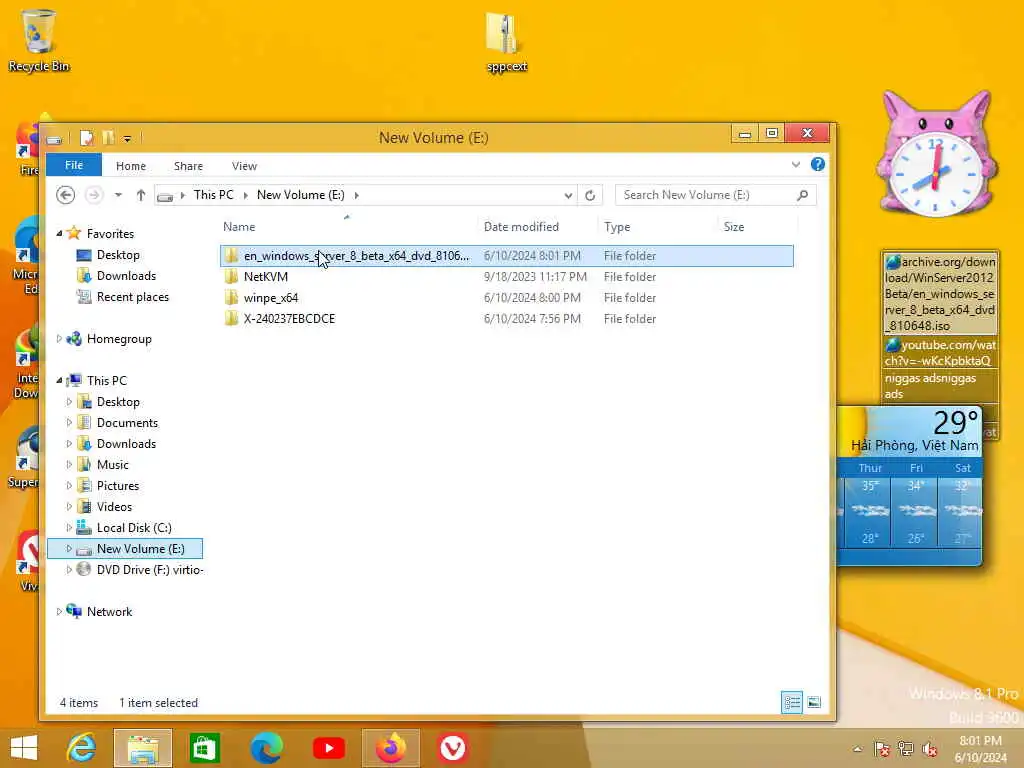Expand the ribbon with the chevron
The height and width of the screenshot is (768, 1024).
click(x=795, y=165)
